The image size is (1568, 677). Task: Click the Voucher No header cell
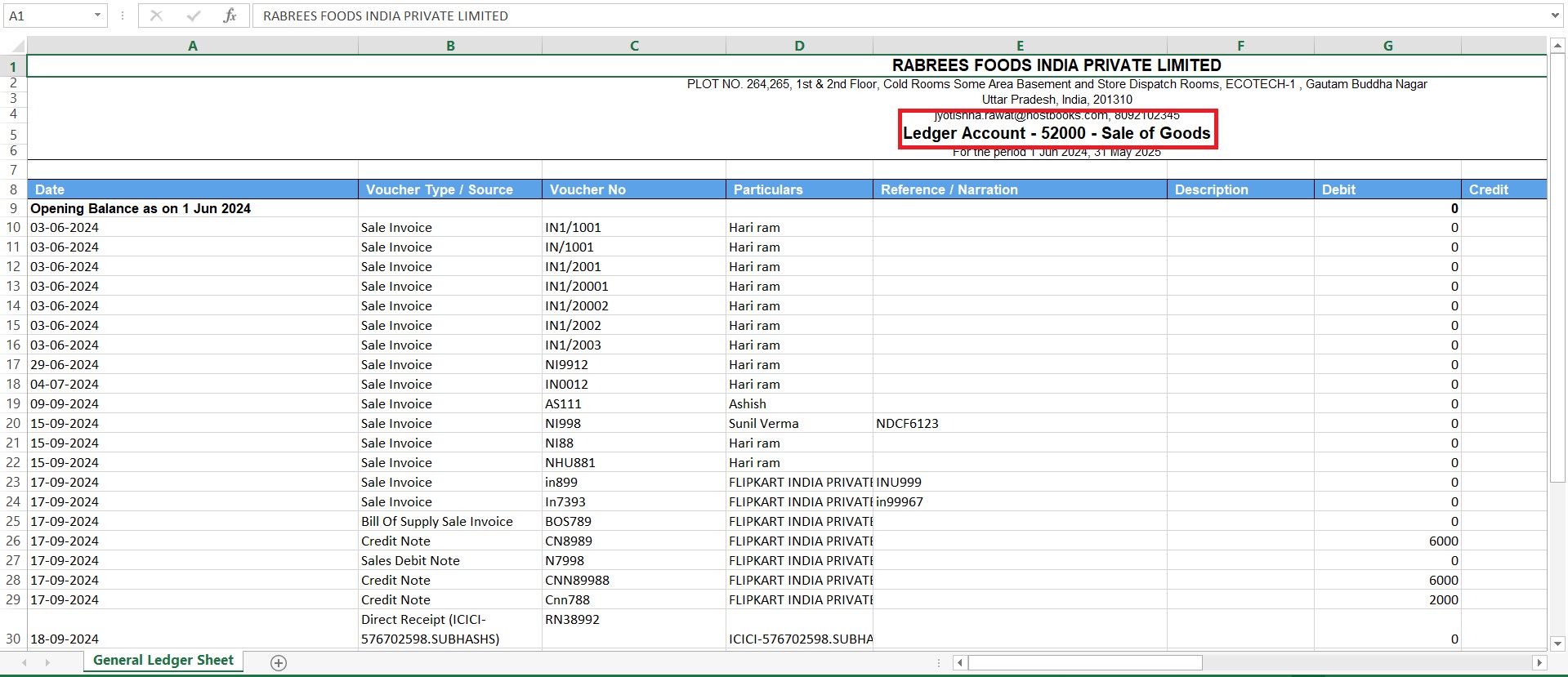coord(634,189)
